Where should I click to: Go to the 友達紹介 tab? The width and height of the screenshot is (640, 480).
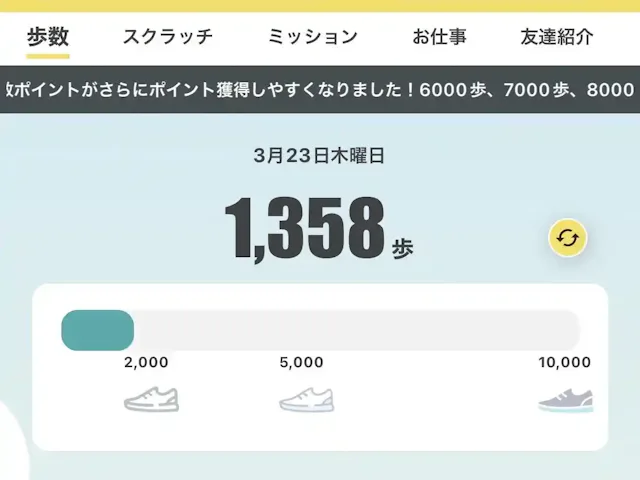(556, 37)
